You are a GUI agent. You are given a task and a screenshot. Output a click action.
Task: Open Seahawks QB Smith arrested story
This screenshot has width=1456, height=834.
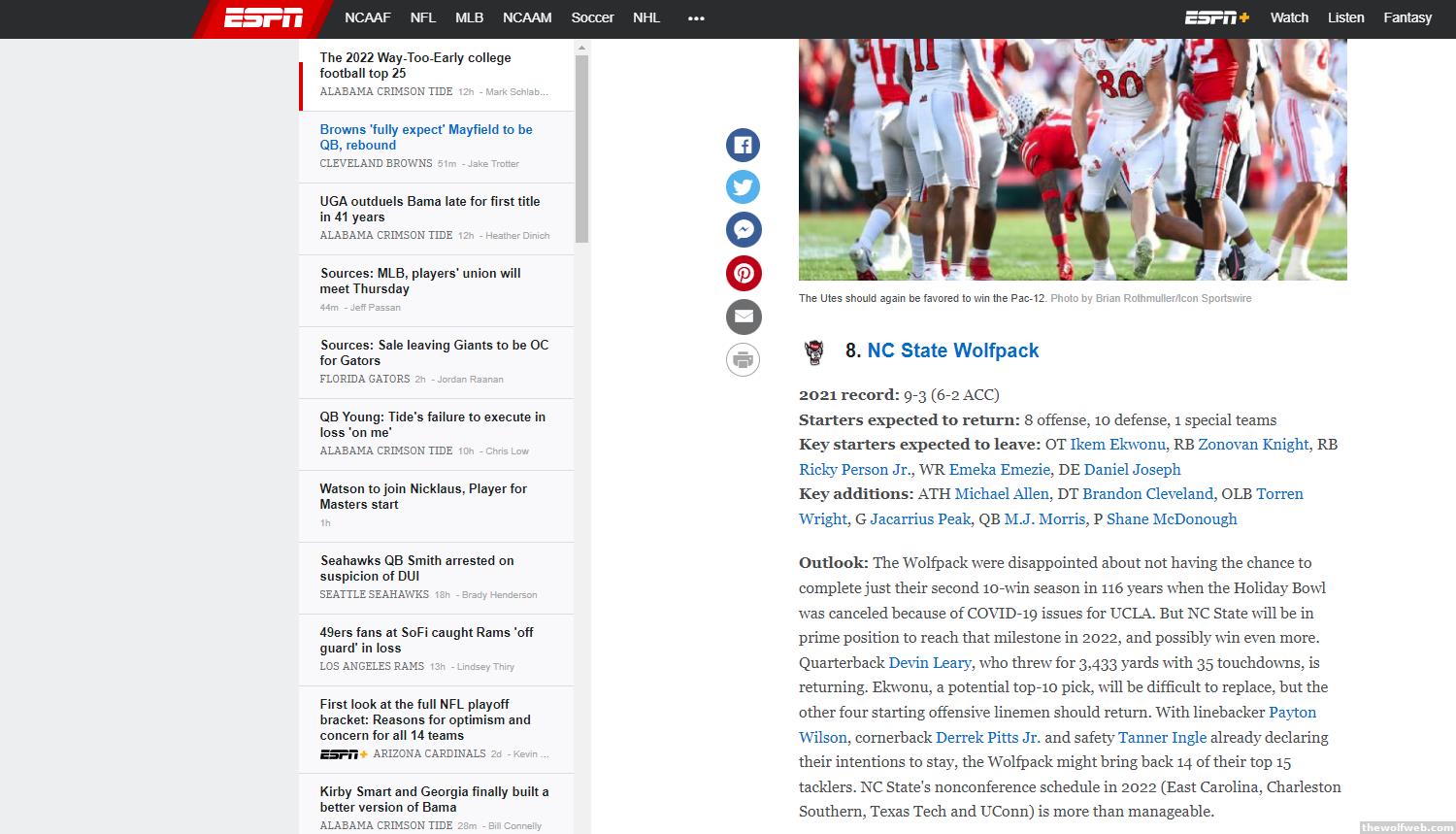tap(417, 568)
